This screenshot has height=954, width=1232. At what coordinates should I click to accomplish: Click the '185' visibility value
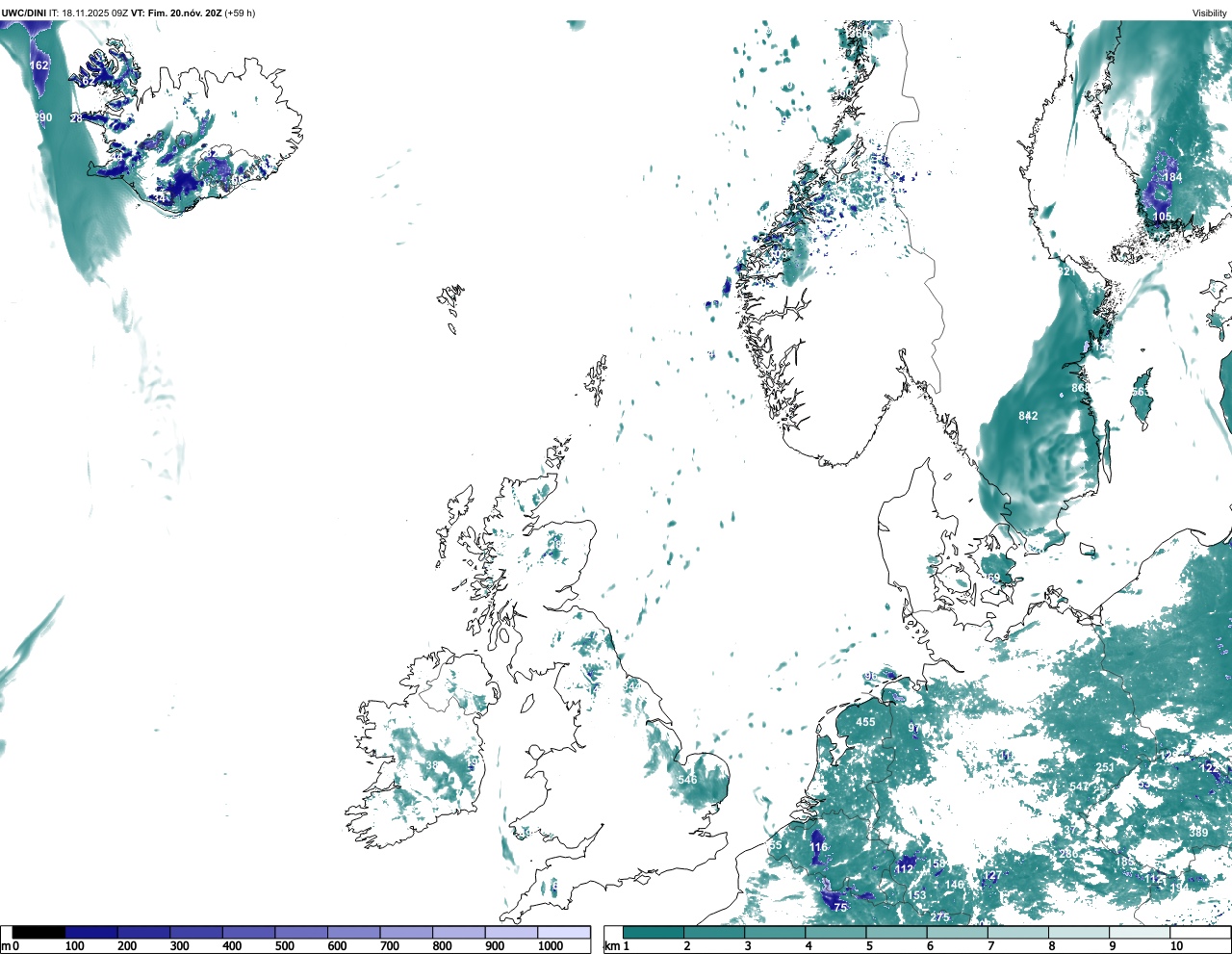pyautogui.click(x=1124, y=863)
